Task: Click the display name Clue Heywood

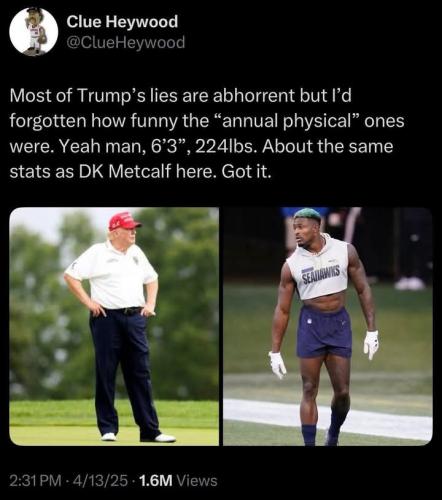Action: click(122, 22)
